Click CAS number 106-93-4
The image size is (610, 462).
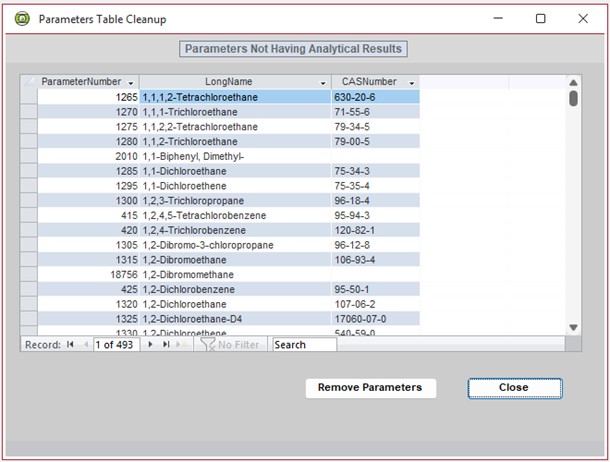point(375,260)
